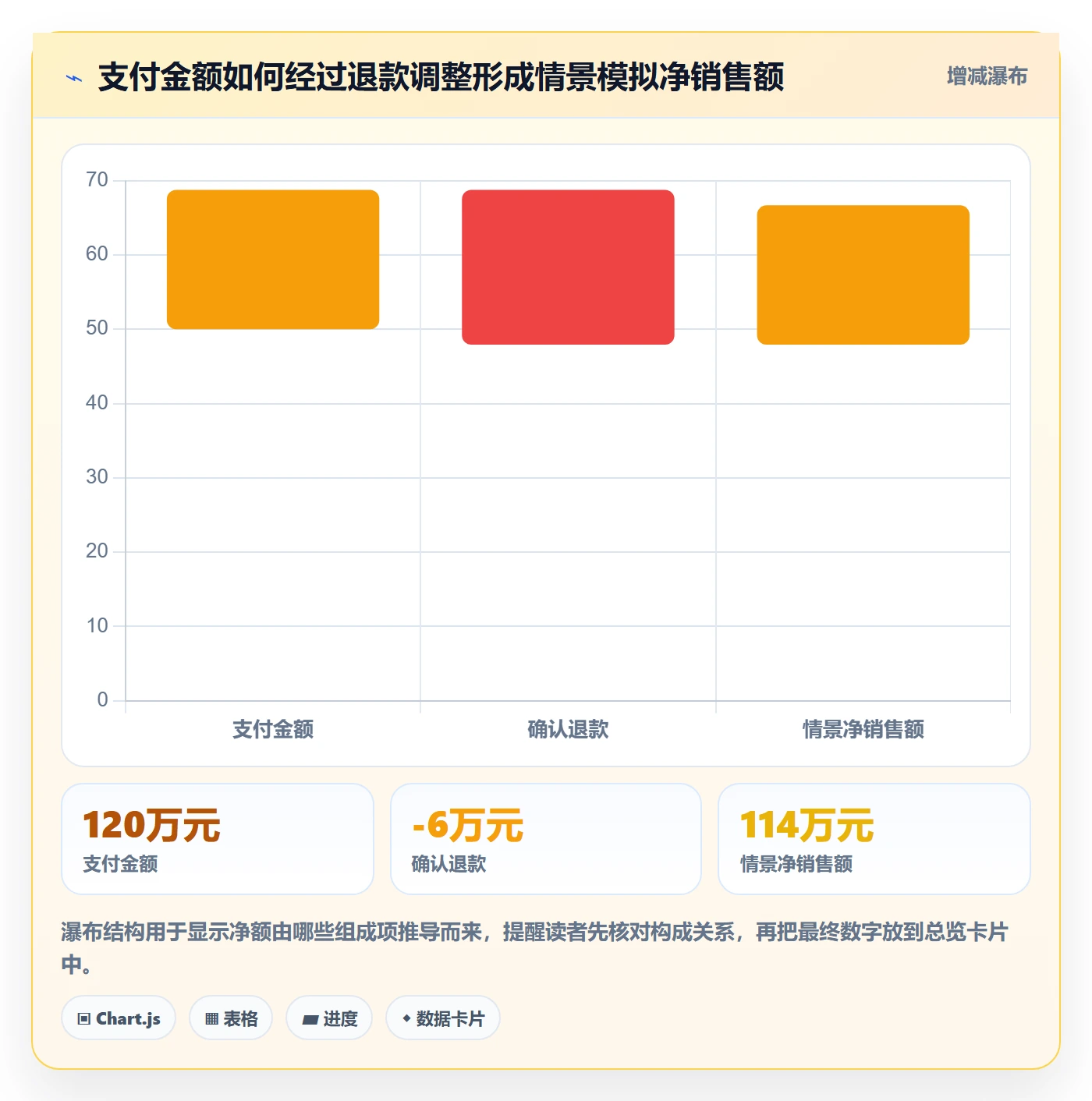The image size is (1092, 1101).
Task: Click the lightning icon beside the title
Action: coord(74,78)
